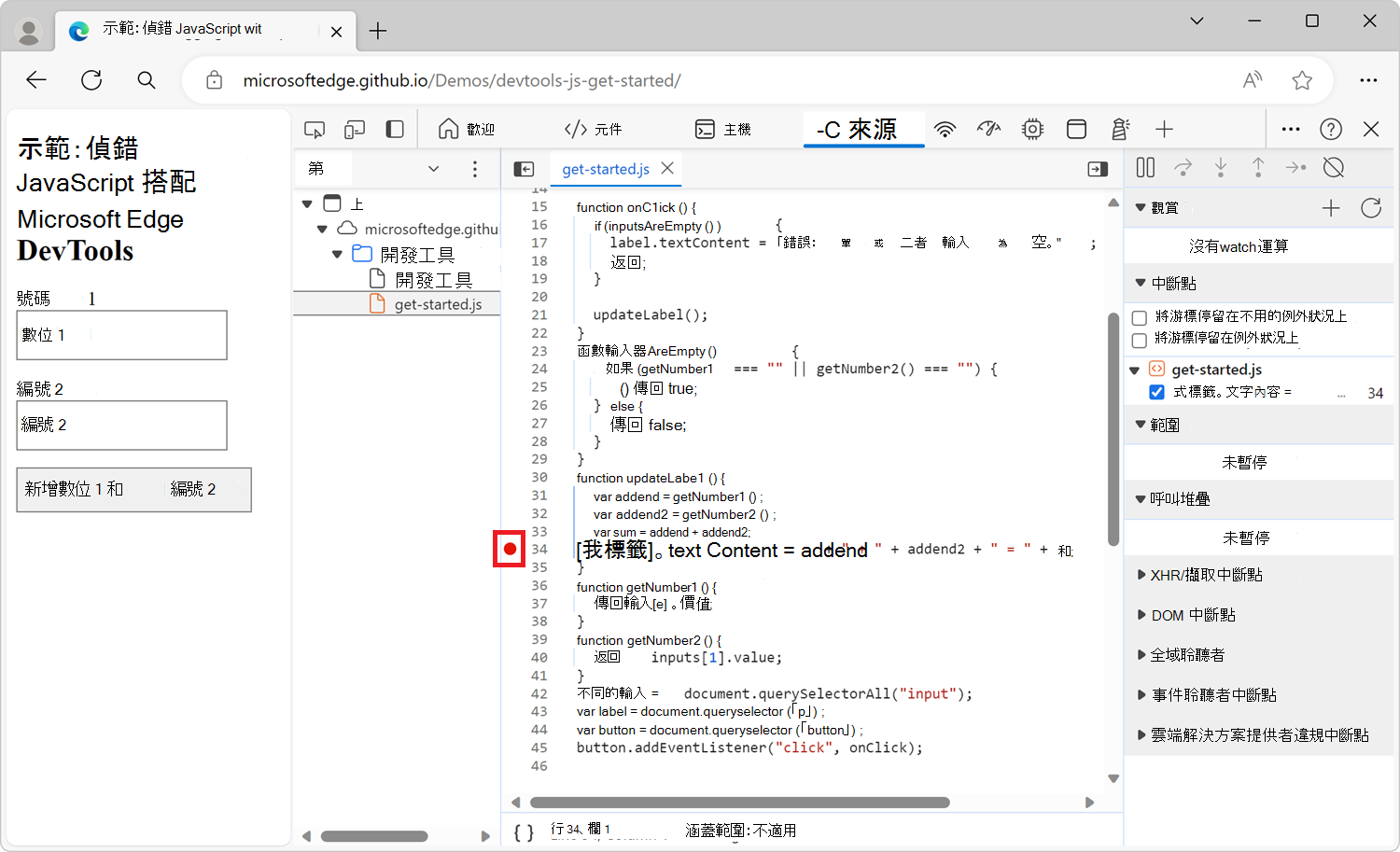Click the deactivate breakpoints icon
This screenshot has height=852, width=1400.
(x=1334, y=168)
